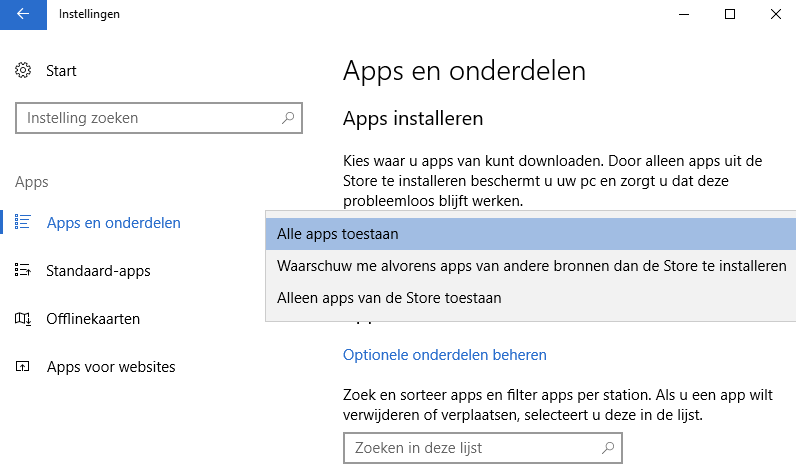Choose 'Waarschuw me alvorens apps' option
The image size is (796, 476).
tap(530, 266)
